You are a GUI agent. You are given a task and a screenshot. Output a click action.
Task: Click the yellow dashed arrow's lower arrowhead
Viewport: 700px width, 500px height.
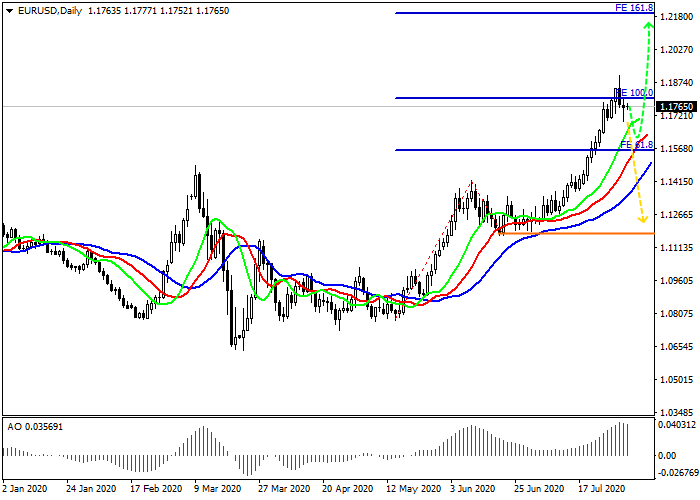click(643, 218)
